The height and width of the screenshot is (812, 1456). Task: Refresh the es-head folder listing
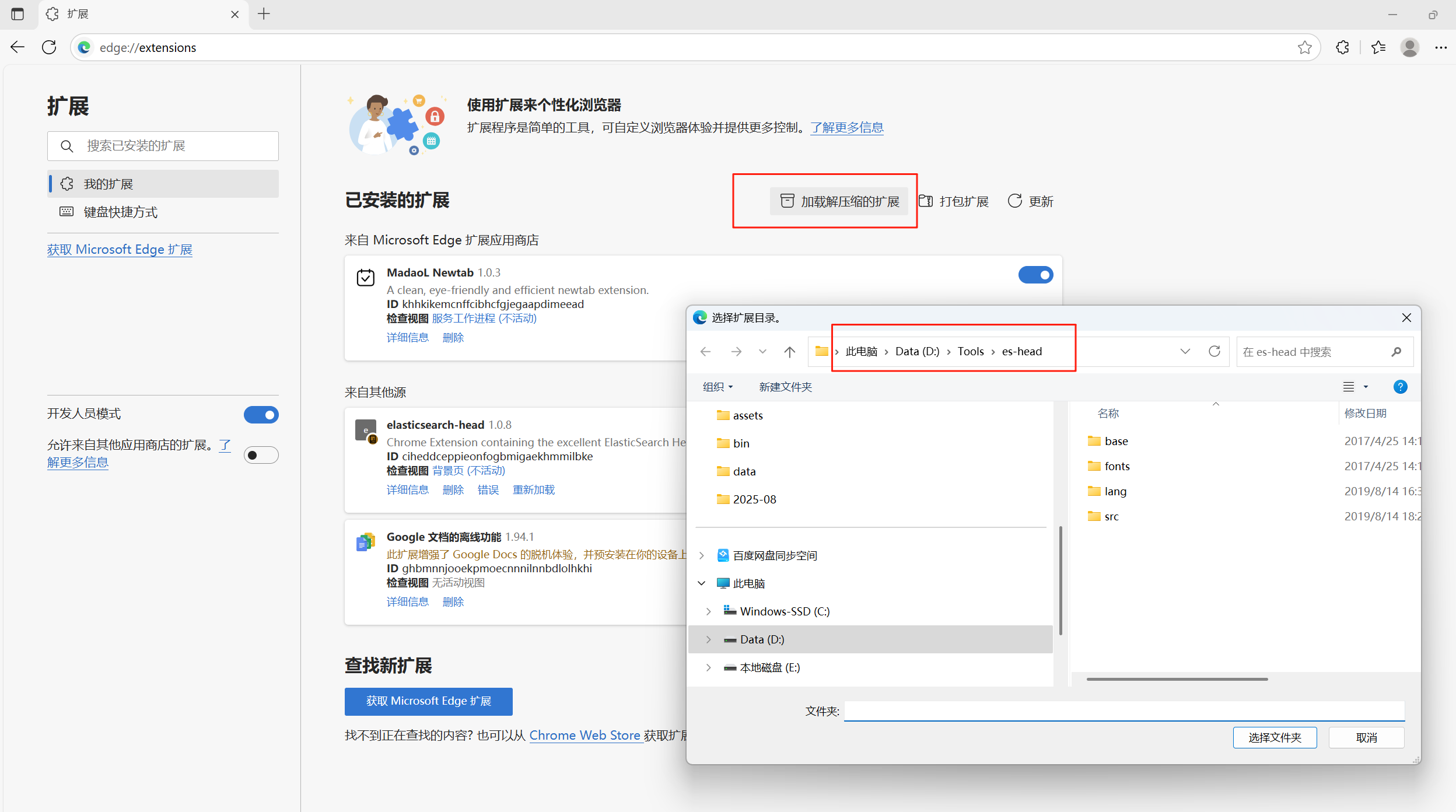[1214, 351]
